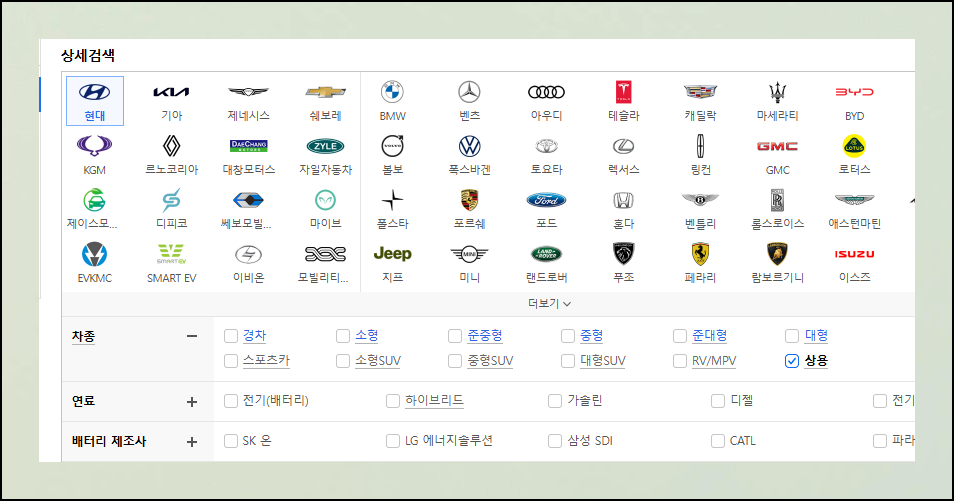
Task: Click the SMART EV brand logo
Action: click(171, 254)
